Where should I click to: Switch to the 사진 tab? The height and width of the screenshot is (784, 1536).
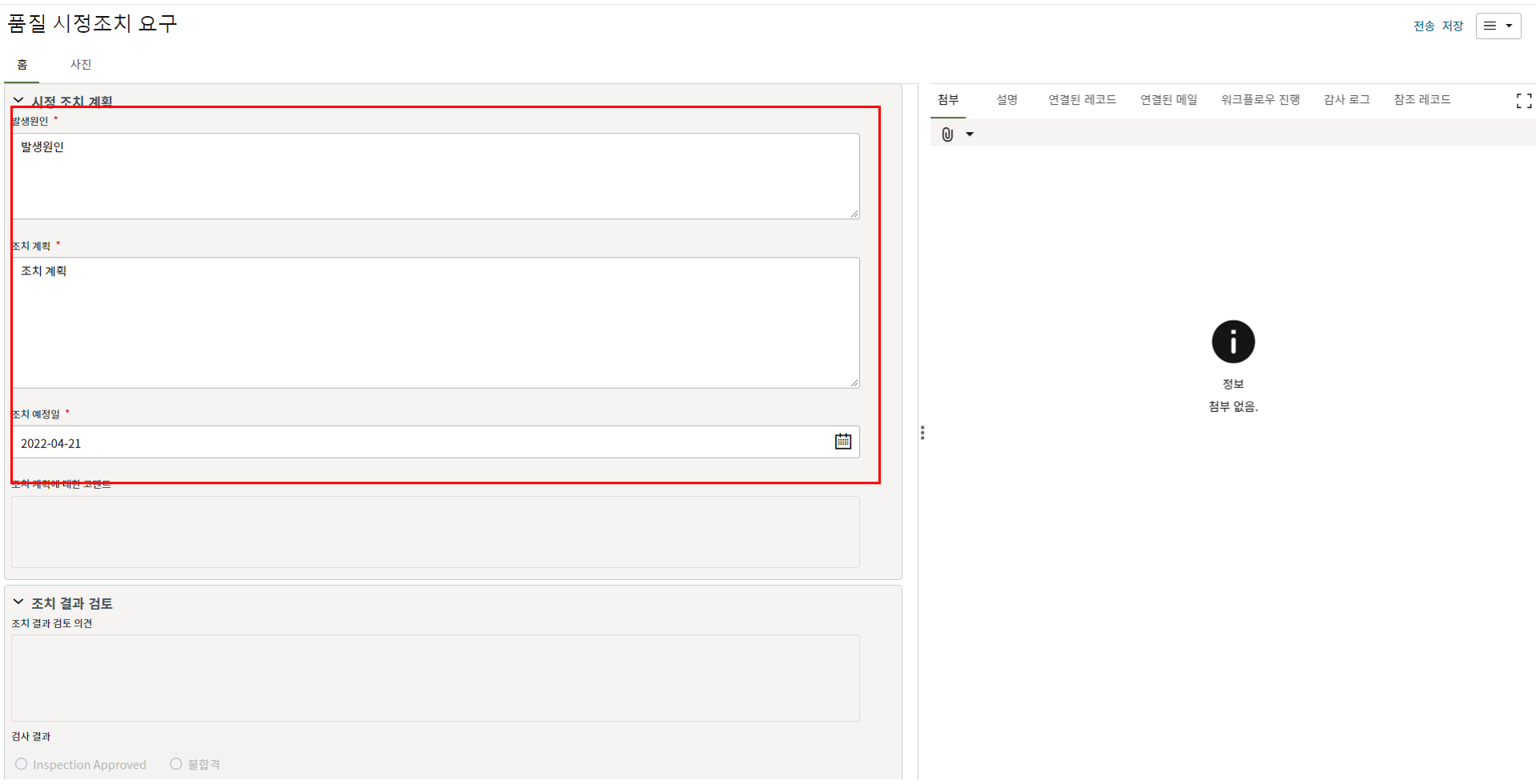[x=81, y=64]
